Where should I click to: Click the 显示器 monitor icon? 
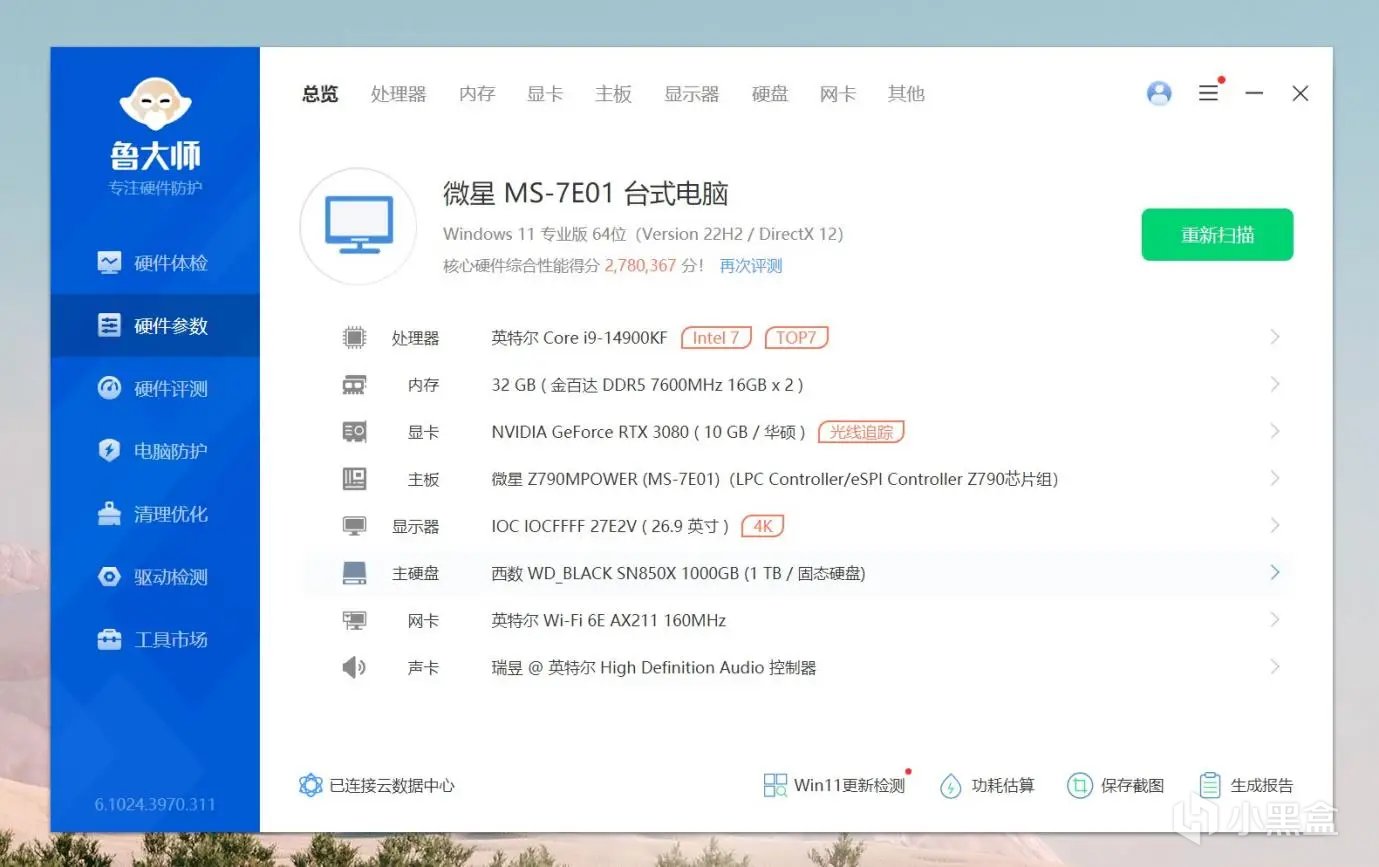(x=354, y=526)
